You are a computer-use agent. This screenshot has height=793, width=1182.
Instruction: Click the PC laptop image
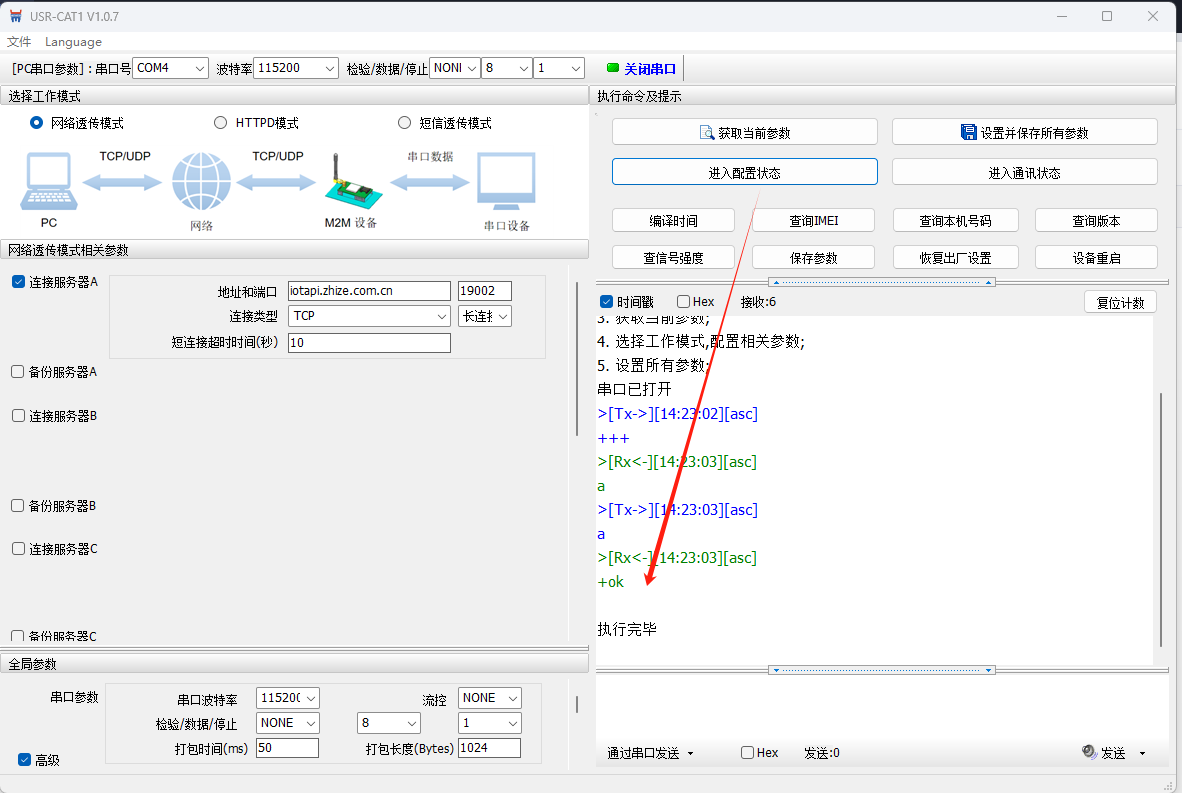(x=48, y=181)
